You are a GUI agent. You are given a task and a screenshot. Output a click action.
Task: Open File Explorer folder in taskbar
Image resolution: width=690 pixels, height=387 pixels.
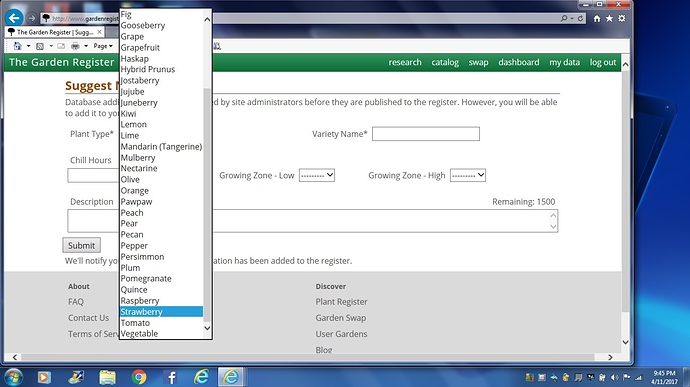pos(107,377)
